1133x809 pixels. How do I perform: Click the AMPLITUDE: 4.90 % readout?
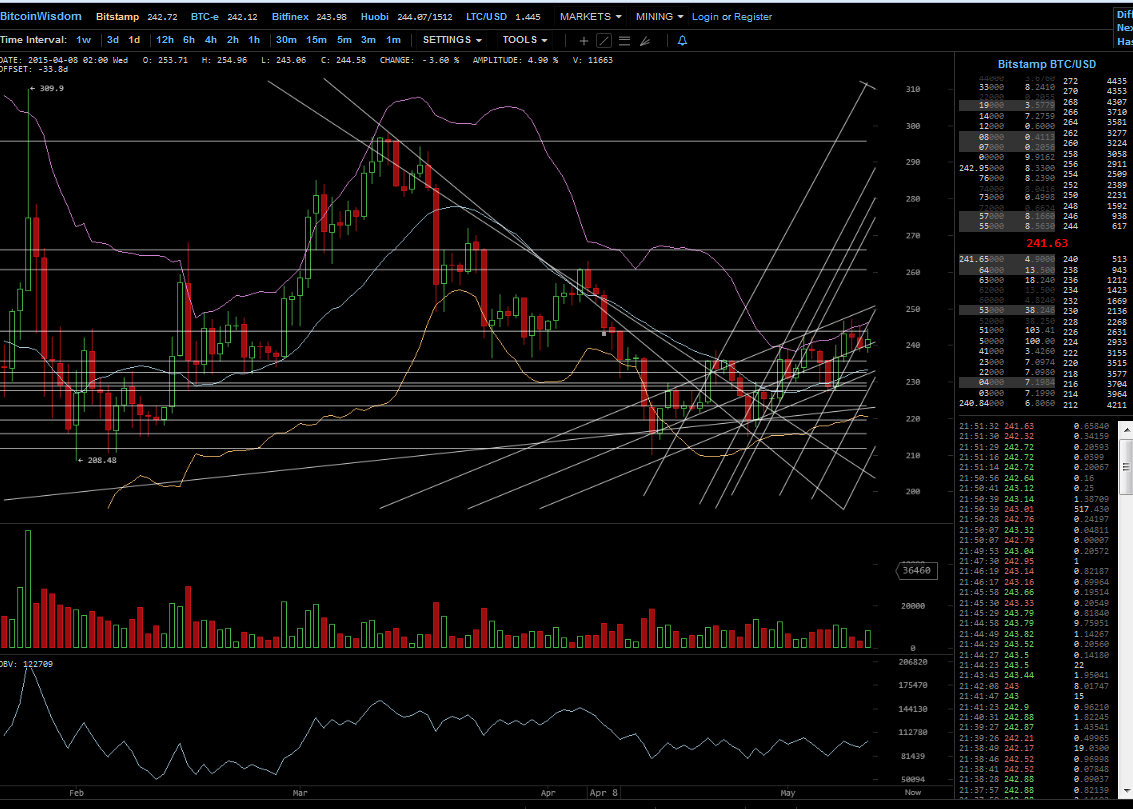point(515,60)
